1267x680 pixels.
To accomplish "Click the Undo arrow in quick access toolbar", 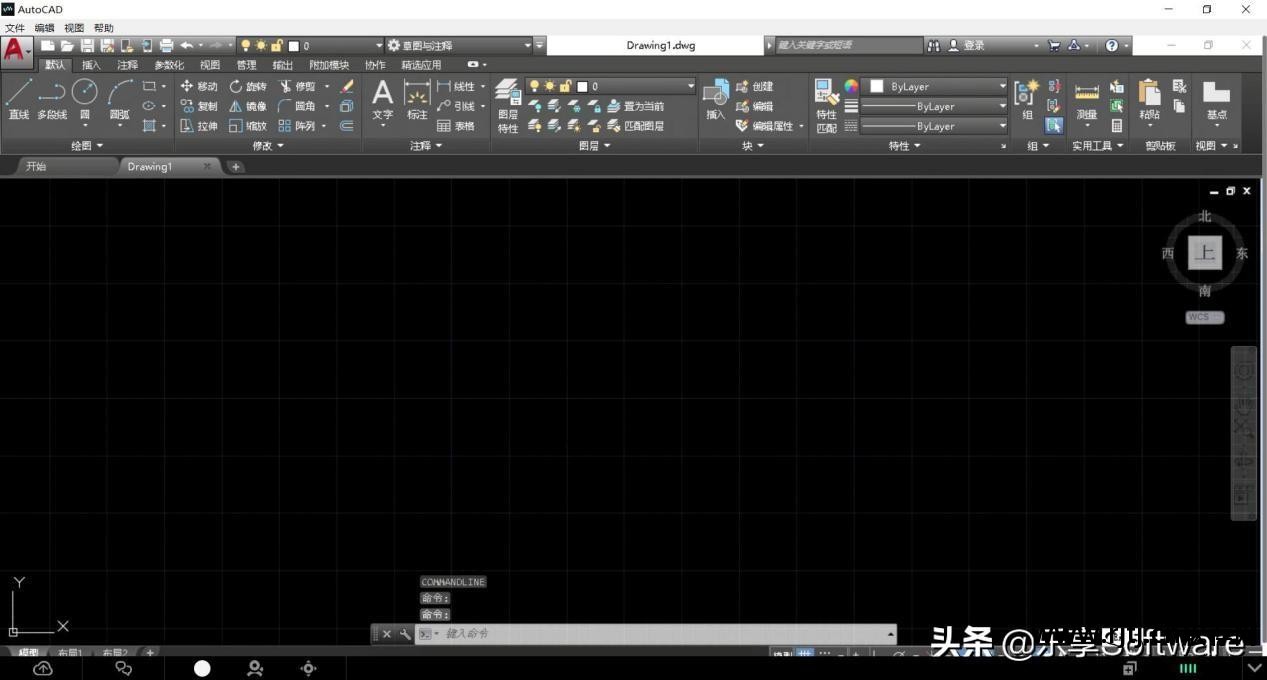I will [x=186, y=45].
